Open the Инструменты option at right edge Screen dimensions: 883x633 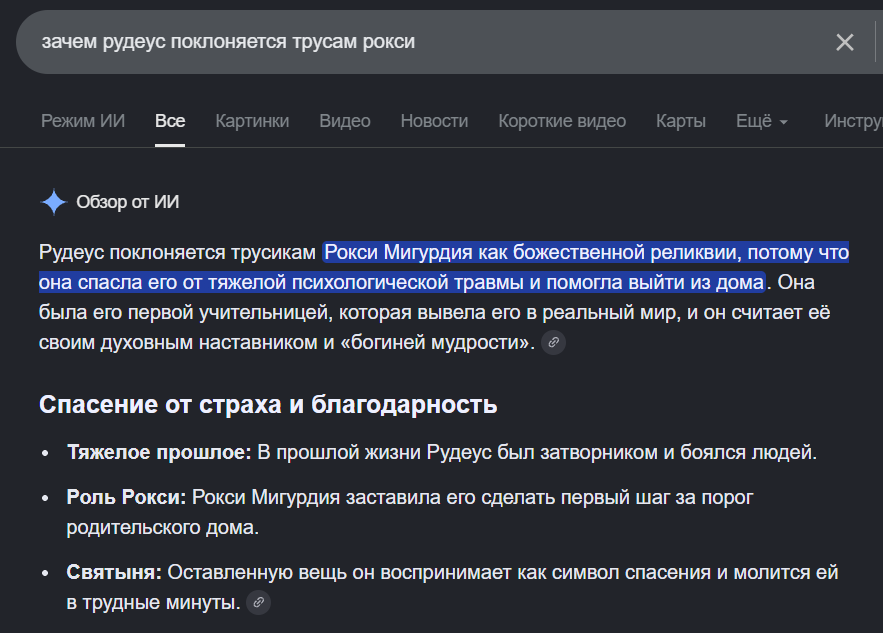tap(853, 121)
